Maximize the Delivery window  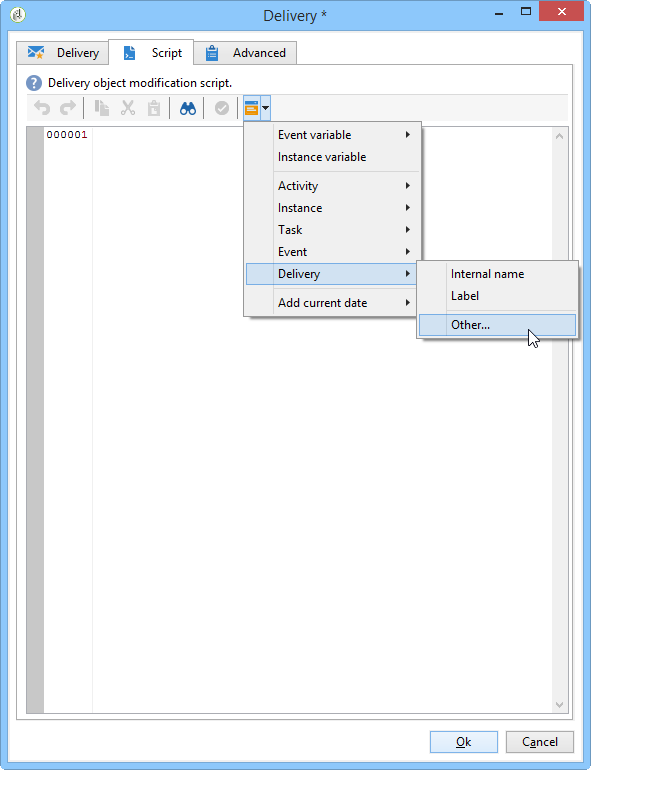click(526, 12)
